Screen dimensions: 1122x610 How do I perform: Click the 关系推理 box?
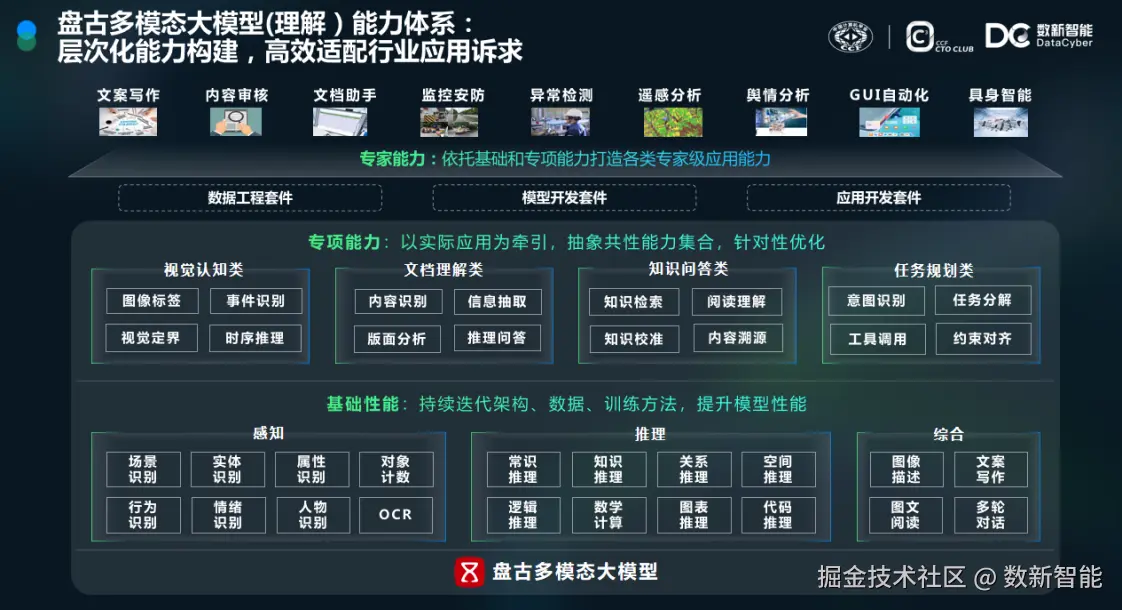pyautogui.click(x=694, y=469)
